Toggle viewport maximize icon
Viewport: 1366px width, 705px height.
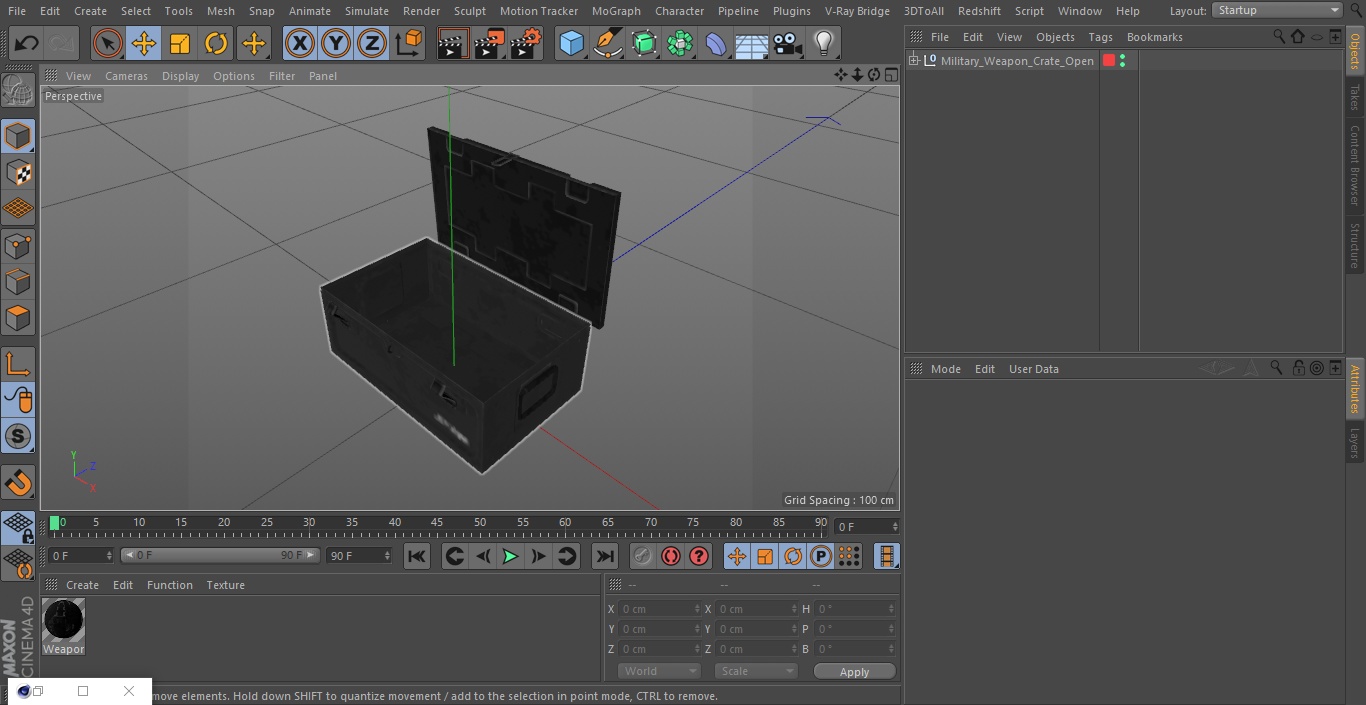coord(890,75)
